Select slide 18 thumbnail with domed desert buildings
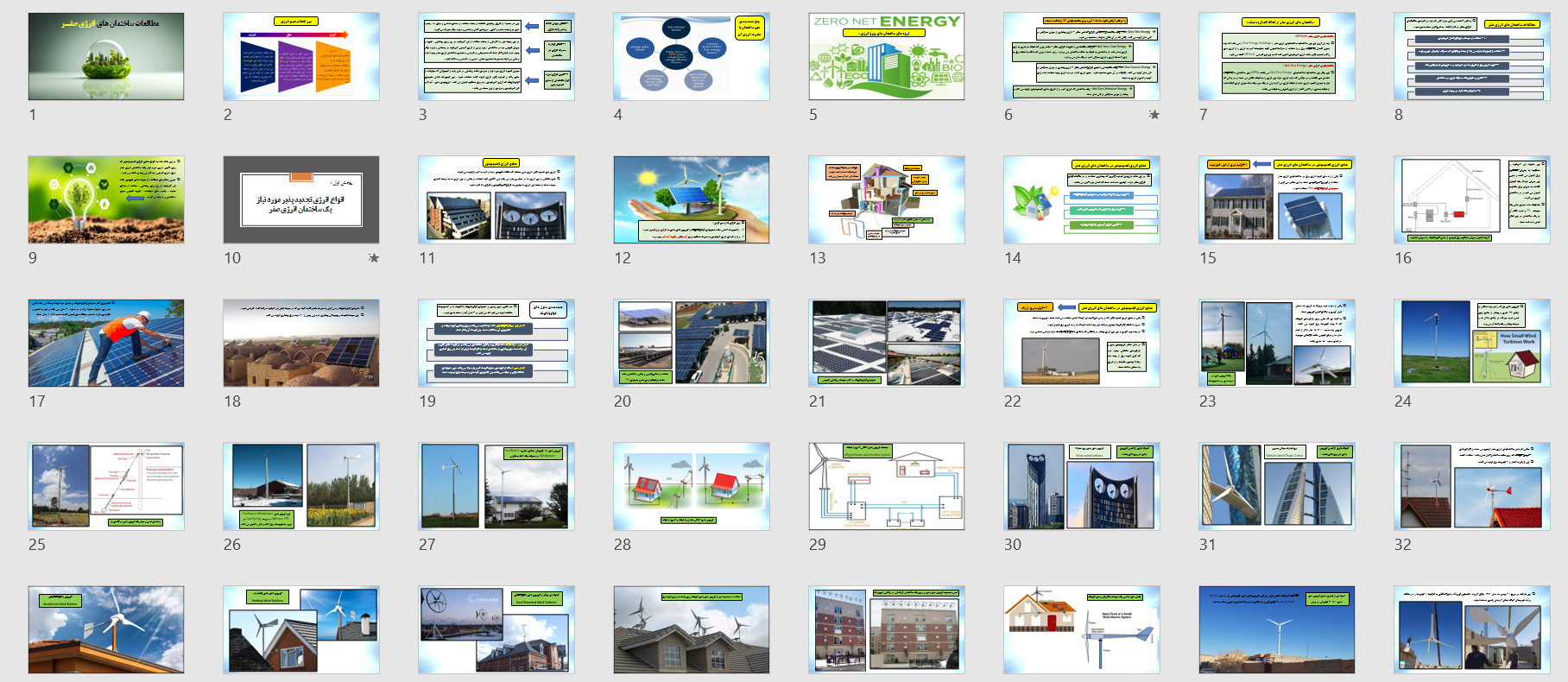The image size is (1568, 682). tap(301, 343)
